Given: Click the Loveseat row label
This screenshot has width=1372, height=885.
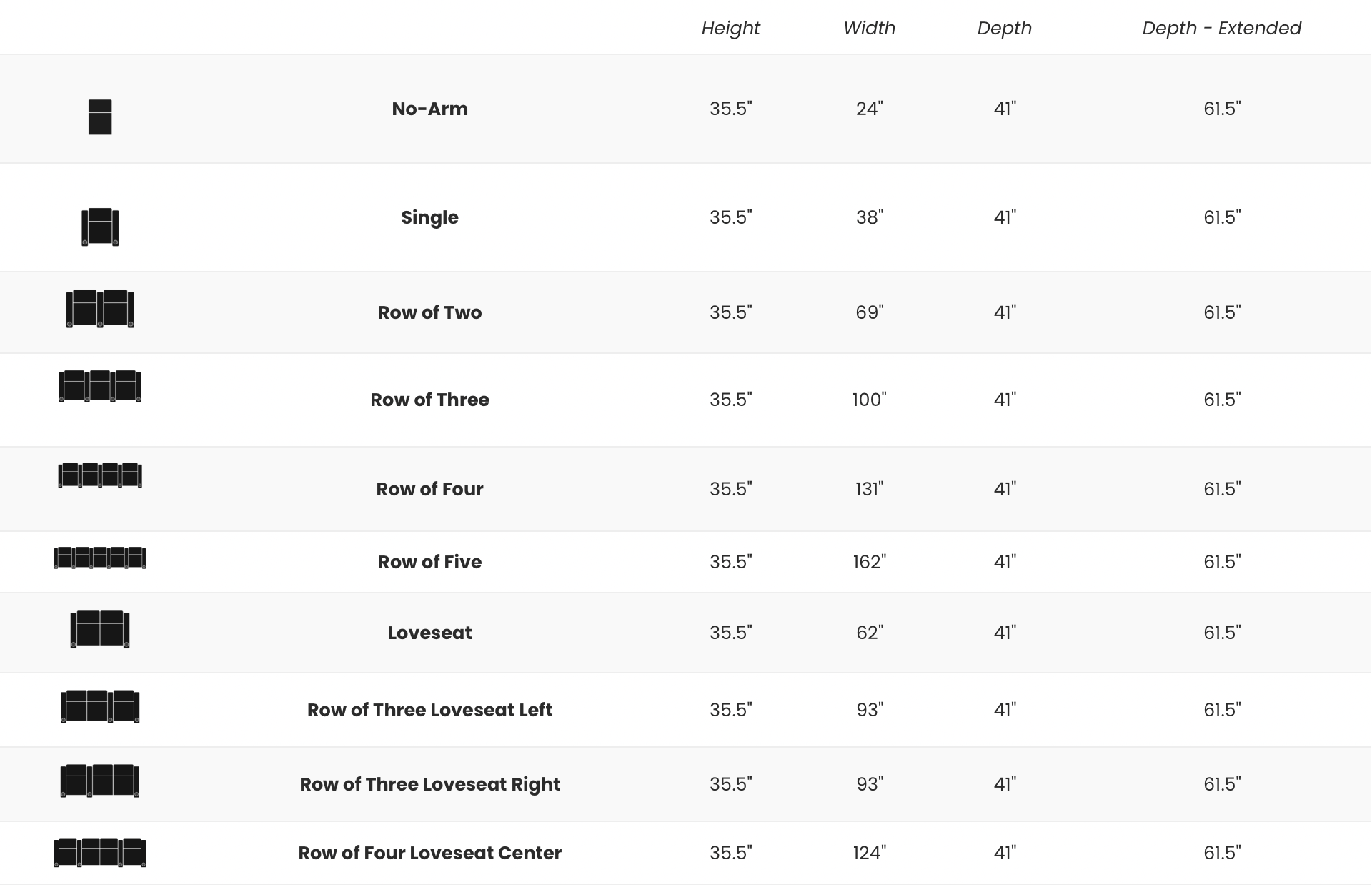Looking at the screenshot, I should 429,633.
